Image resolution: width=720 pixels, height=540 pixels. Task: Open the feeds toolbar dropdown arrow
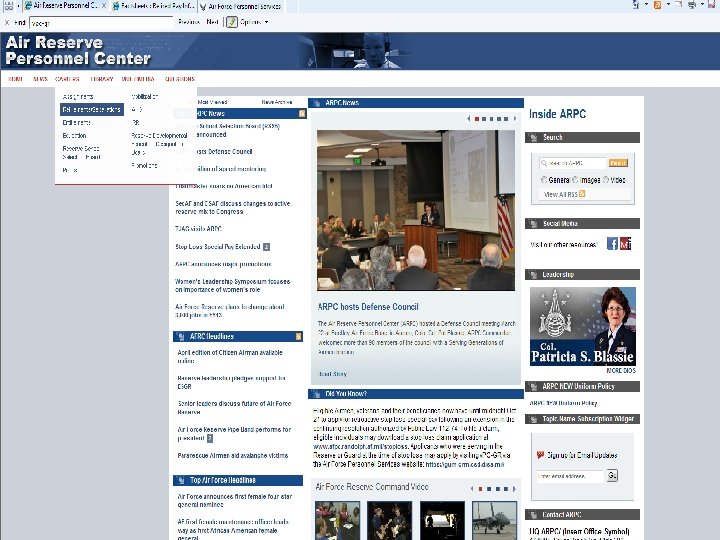pos(668,5)
